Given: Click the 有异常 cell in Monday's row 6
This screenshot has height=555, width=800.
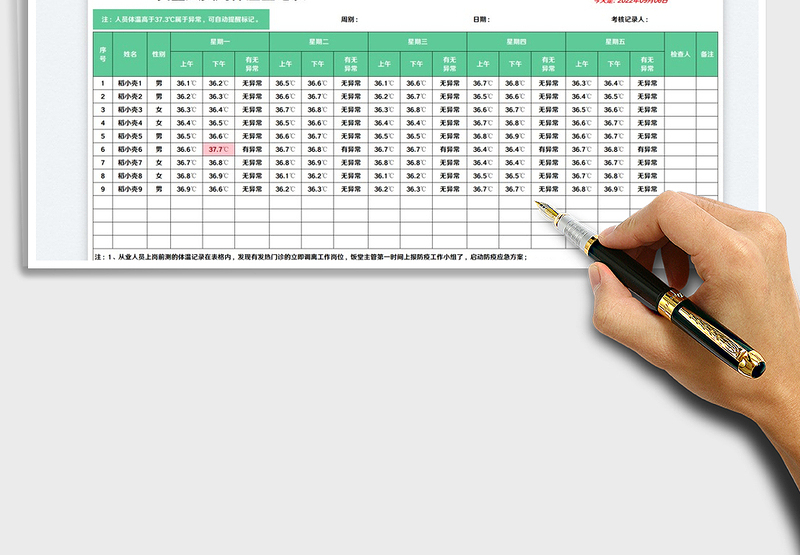Looking at the screenshot, I should click(x=252, y=149).
